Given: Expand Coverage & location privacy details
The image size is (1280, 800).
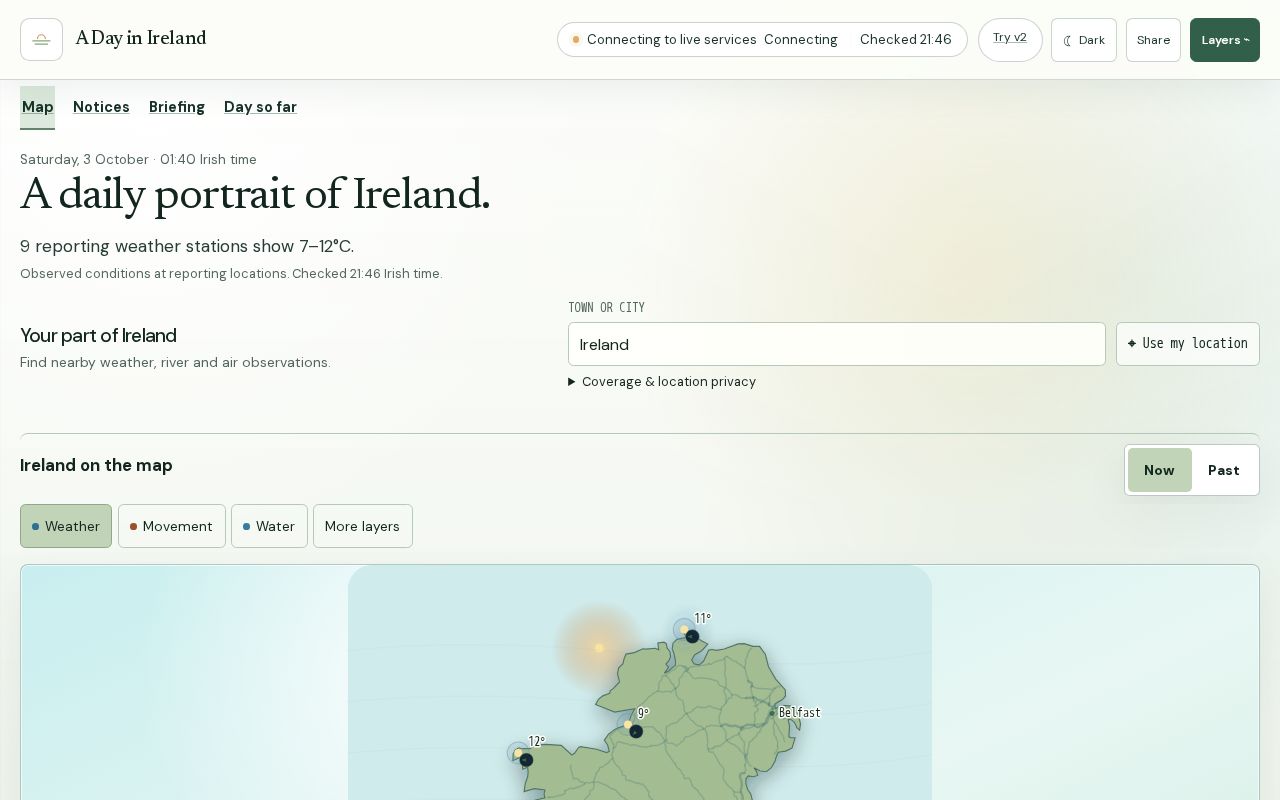Looking at the screenshot, I should 662,382.
